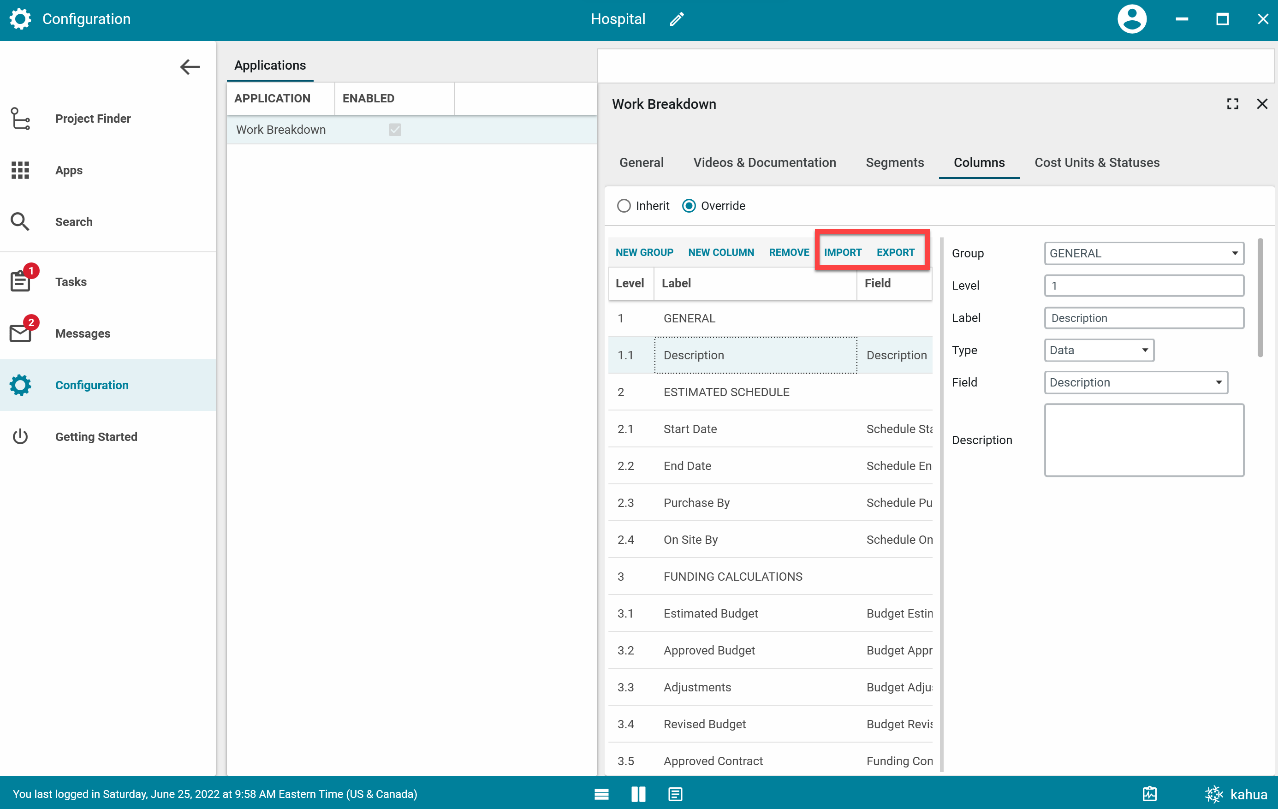Viewport: 1278px width, 809px height.
Task: Click the back arrow in sidebar
Action: 190,67
